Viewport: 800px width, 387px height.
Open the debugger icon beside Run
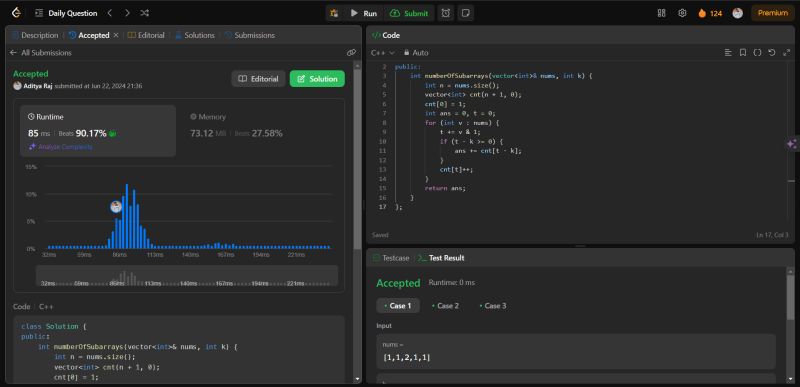pyautogui.click(x=334, y=13)
